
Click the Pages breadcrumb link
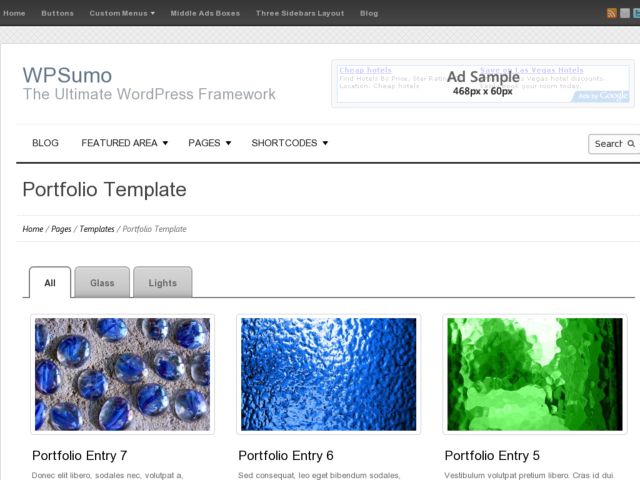[61, 229]
